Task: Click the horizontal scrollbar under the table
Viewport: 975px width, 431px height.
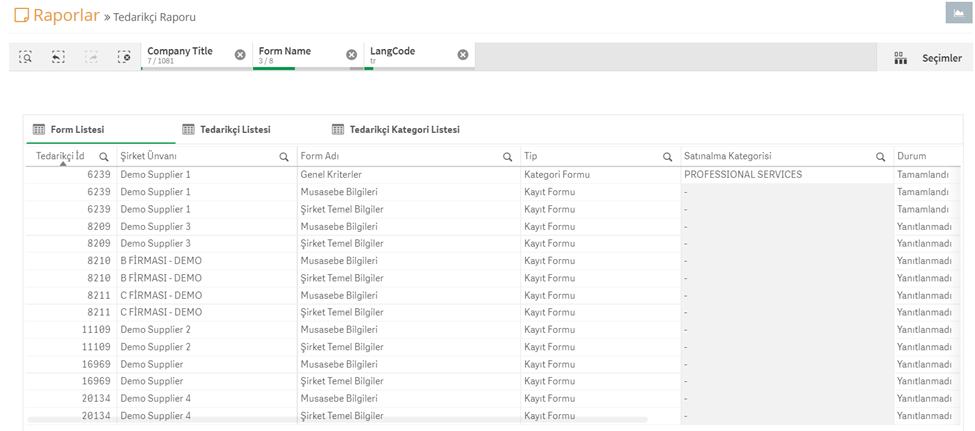Action: coord(338,420)
